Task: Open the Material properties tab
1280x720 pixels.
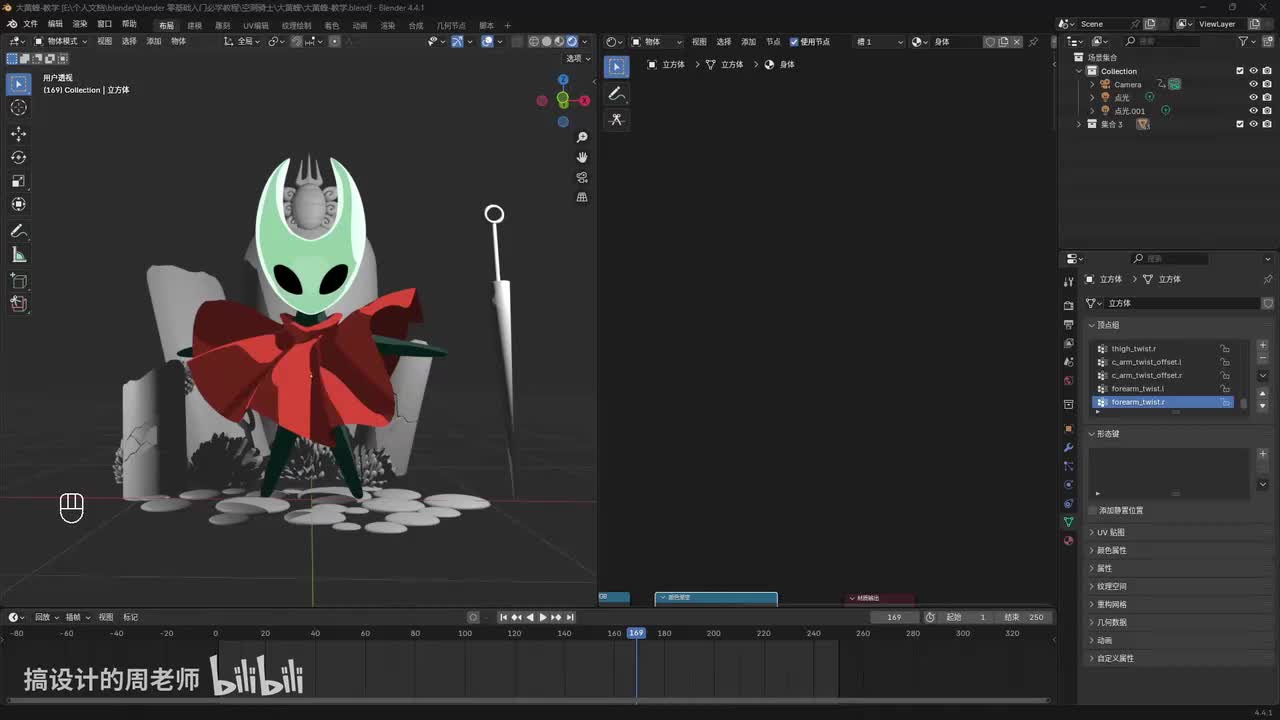Action: (x=1068, y=540)
